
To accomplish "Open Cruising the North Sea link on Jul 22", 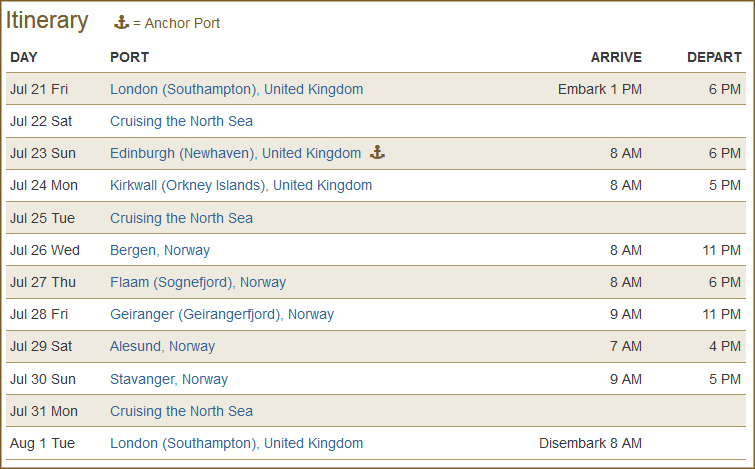I will click(x=182, y=121).
